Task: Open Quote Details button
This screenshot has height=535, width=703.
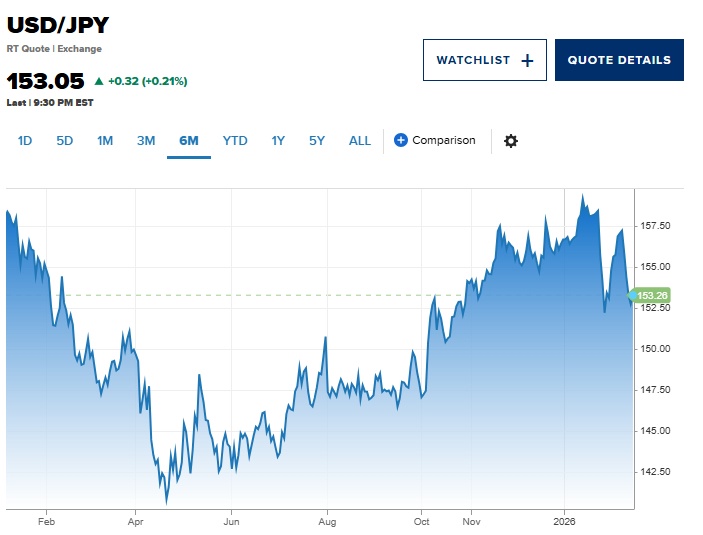Action: 619,60
